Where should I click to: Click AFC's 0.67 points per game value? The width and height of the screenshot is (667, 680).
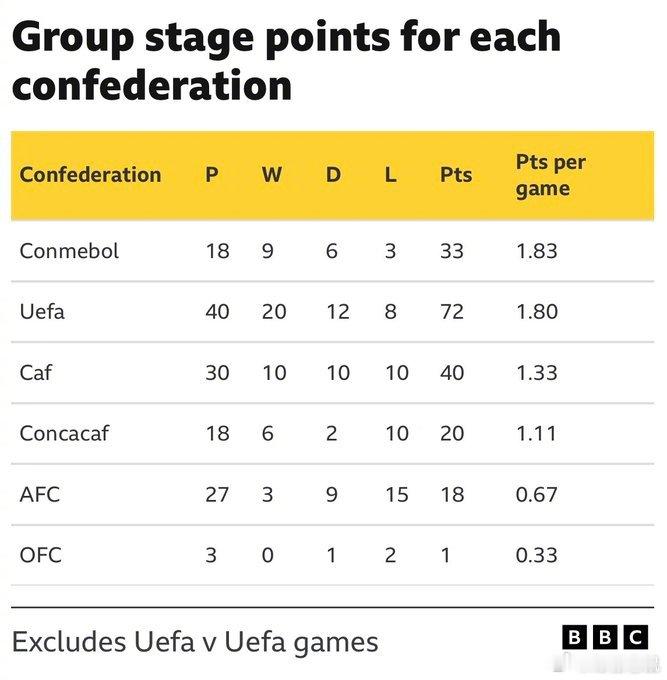[536, 494]
